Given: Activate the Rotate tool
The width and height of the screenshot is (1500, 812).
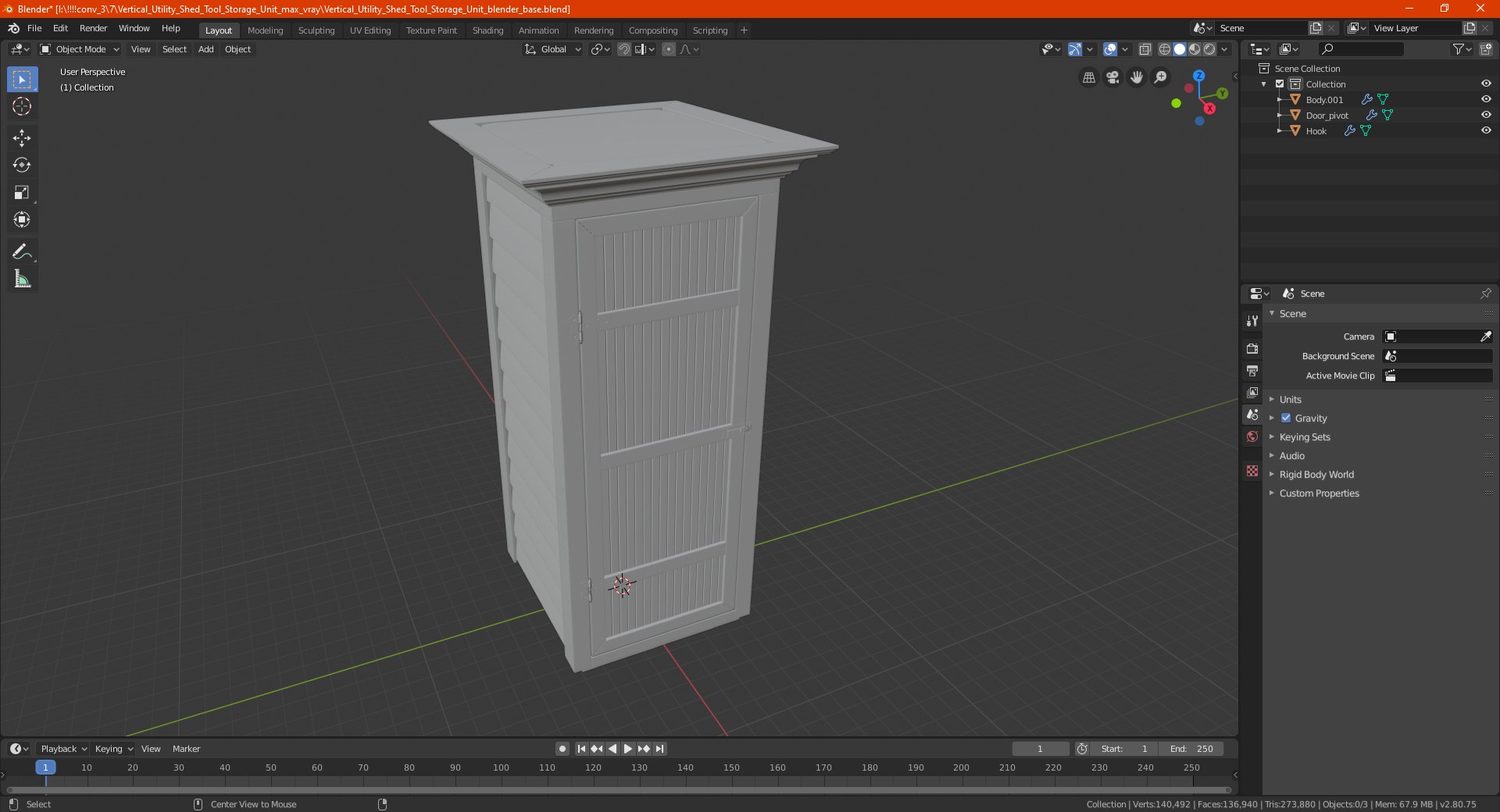Looking at the screenshot, I should point(22,166).
